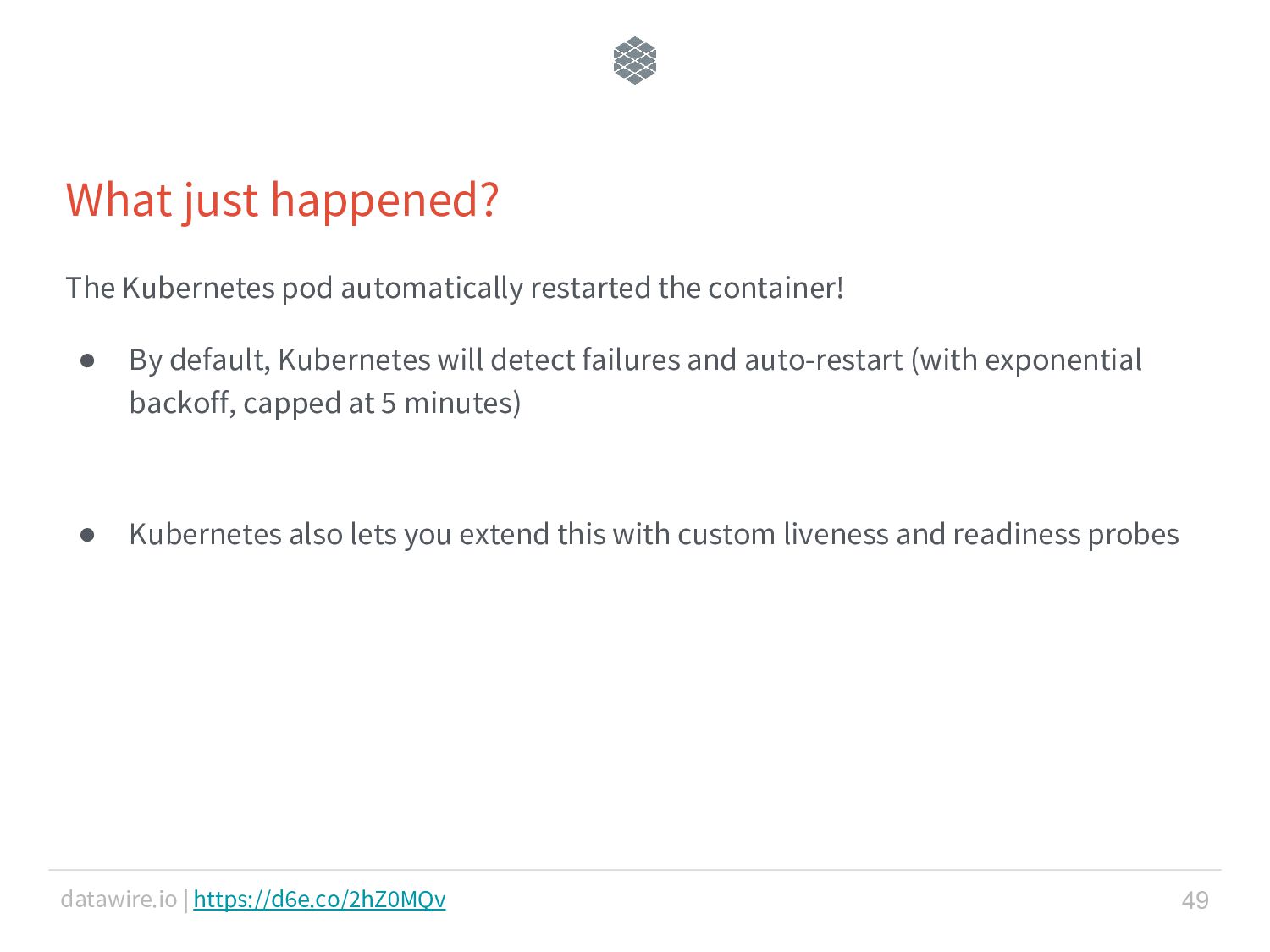
Task: Select the 'What just happened?' title
Action: 283,201
